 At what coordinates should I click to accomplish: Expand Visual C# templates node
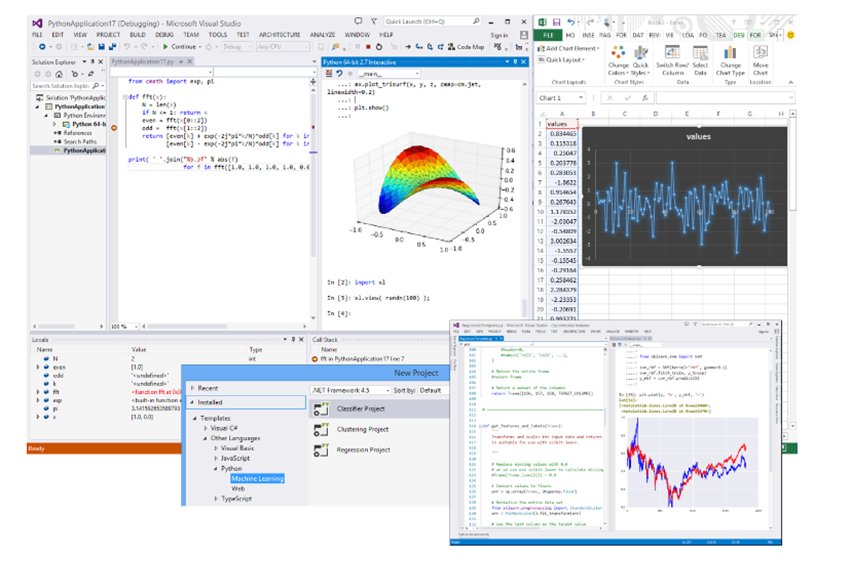[x=205, y=428]
